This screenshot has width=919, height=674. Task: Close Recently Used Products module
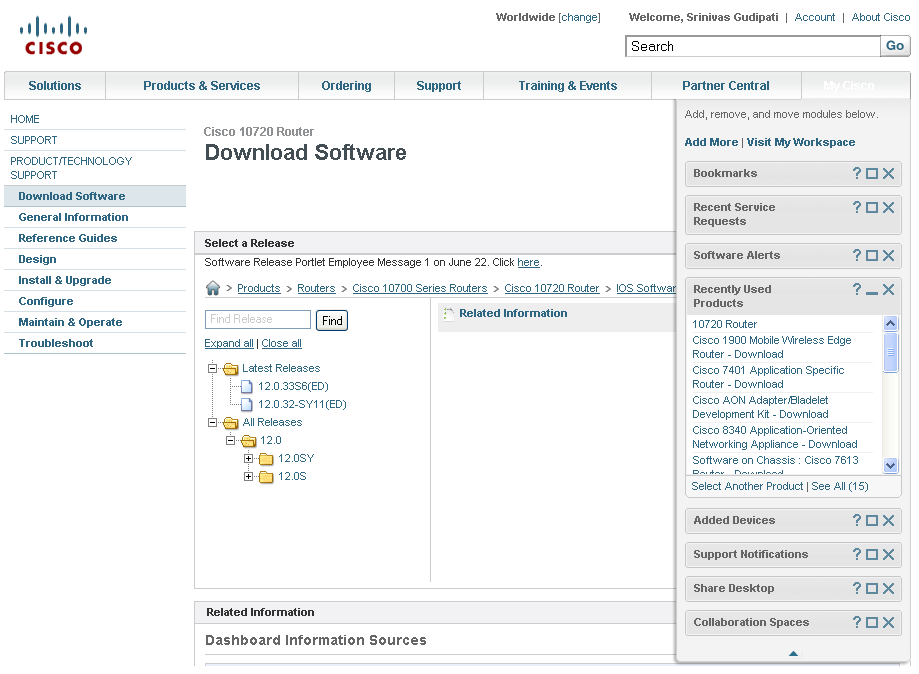889,290
